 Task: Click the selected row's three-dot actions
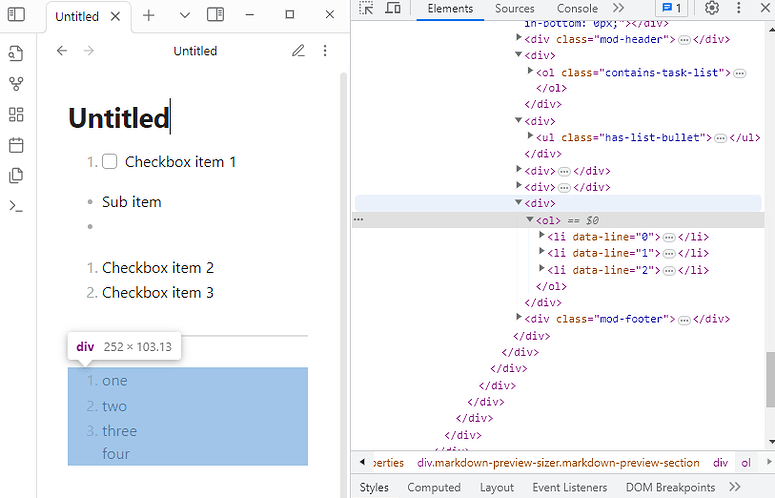[359, 219]
